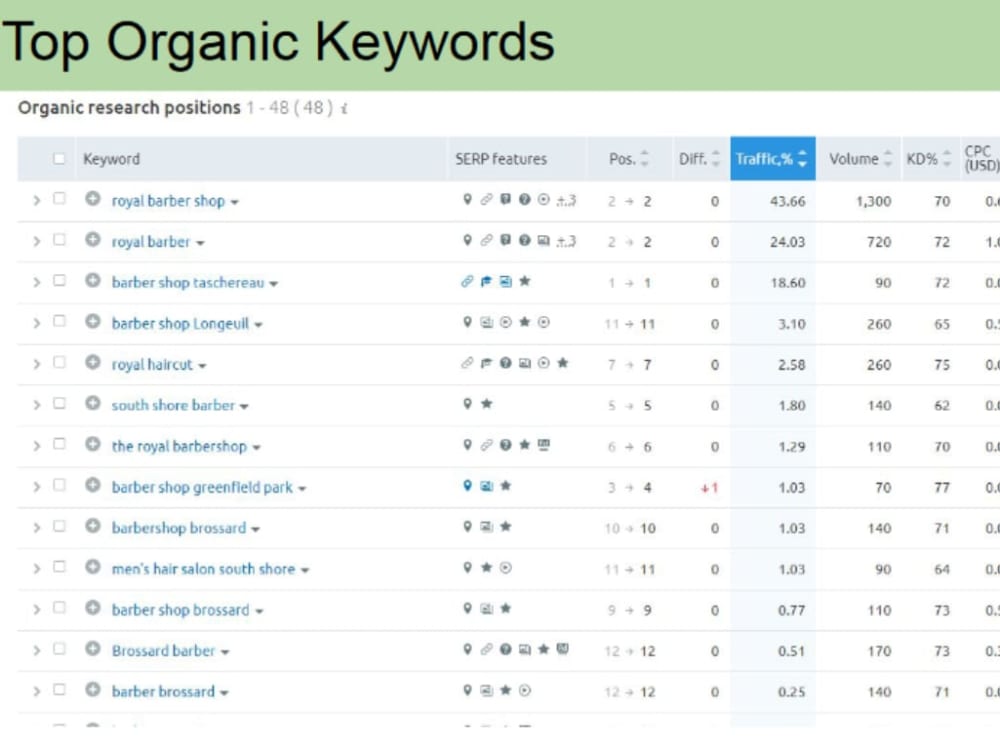Screen dimensions: 1000x750
Task: Sort by the Traffic,% column header
Action: point(773,159)
